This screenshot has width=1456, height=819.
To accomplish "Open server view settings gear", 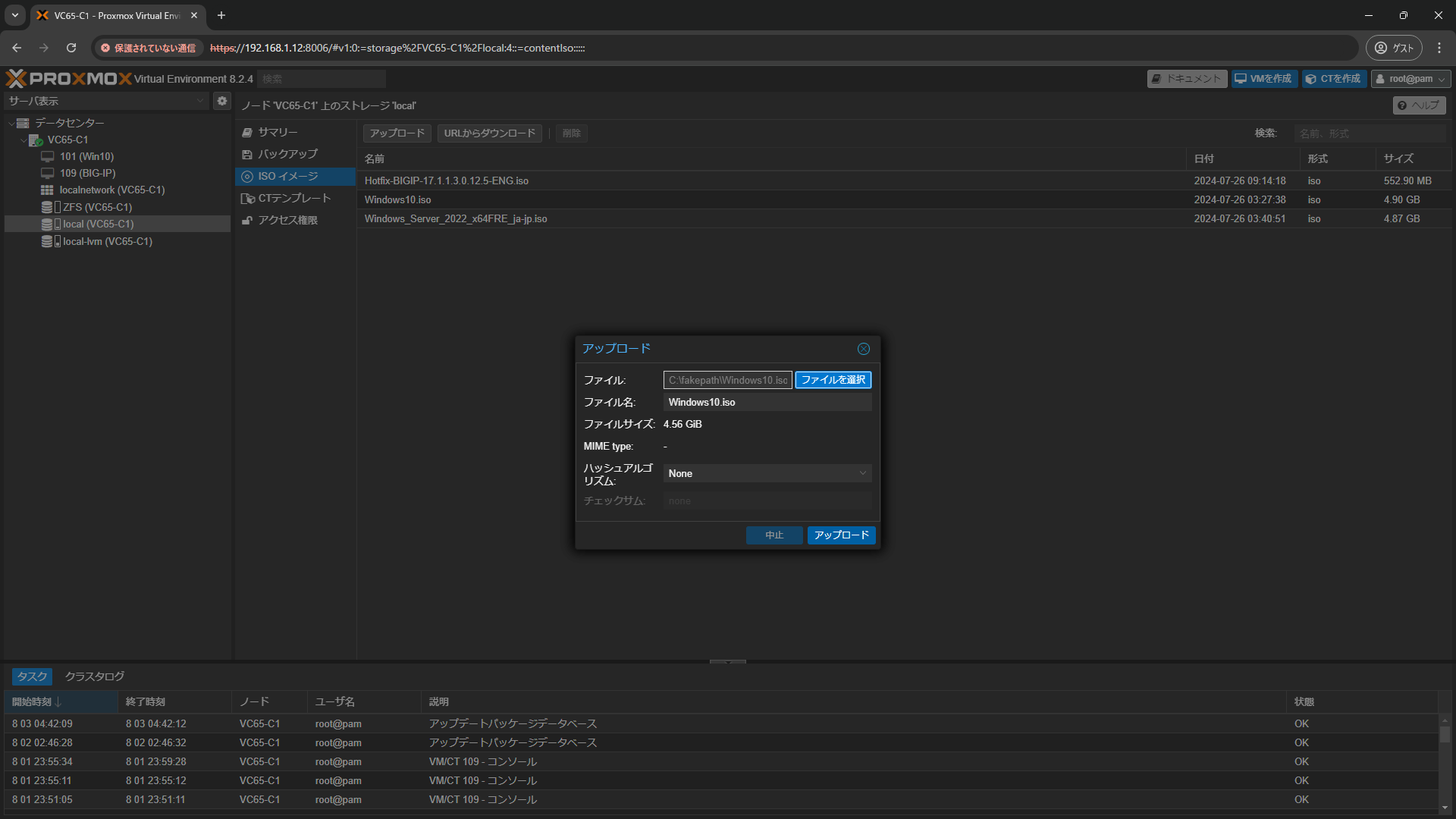I will pyautogui.click(x=221, y=101).
